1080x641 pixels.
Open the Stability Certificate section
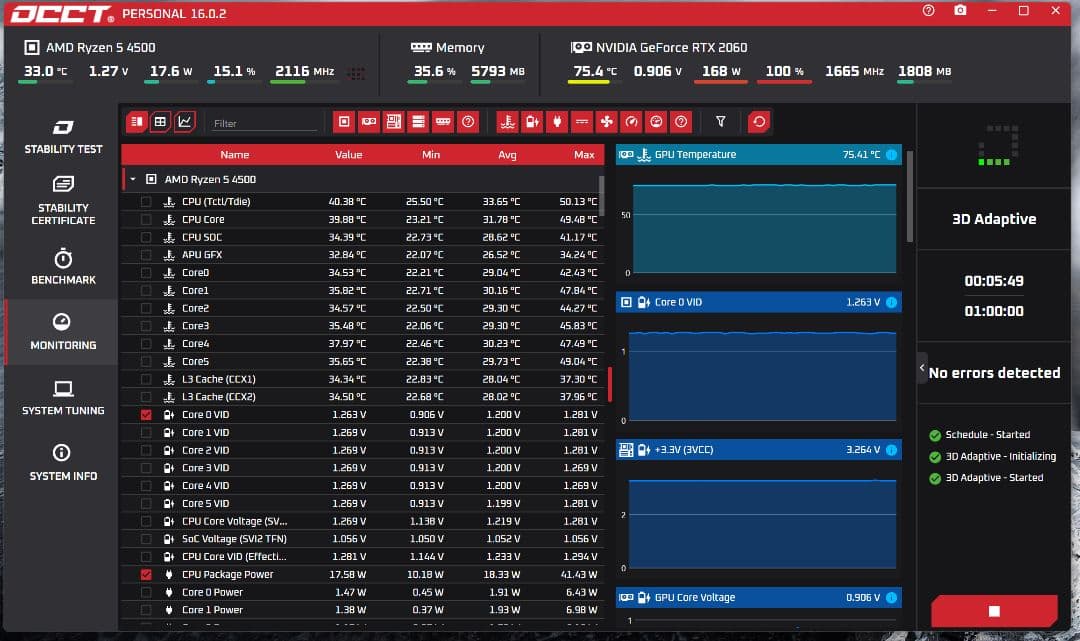(x=63, y=200)
